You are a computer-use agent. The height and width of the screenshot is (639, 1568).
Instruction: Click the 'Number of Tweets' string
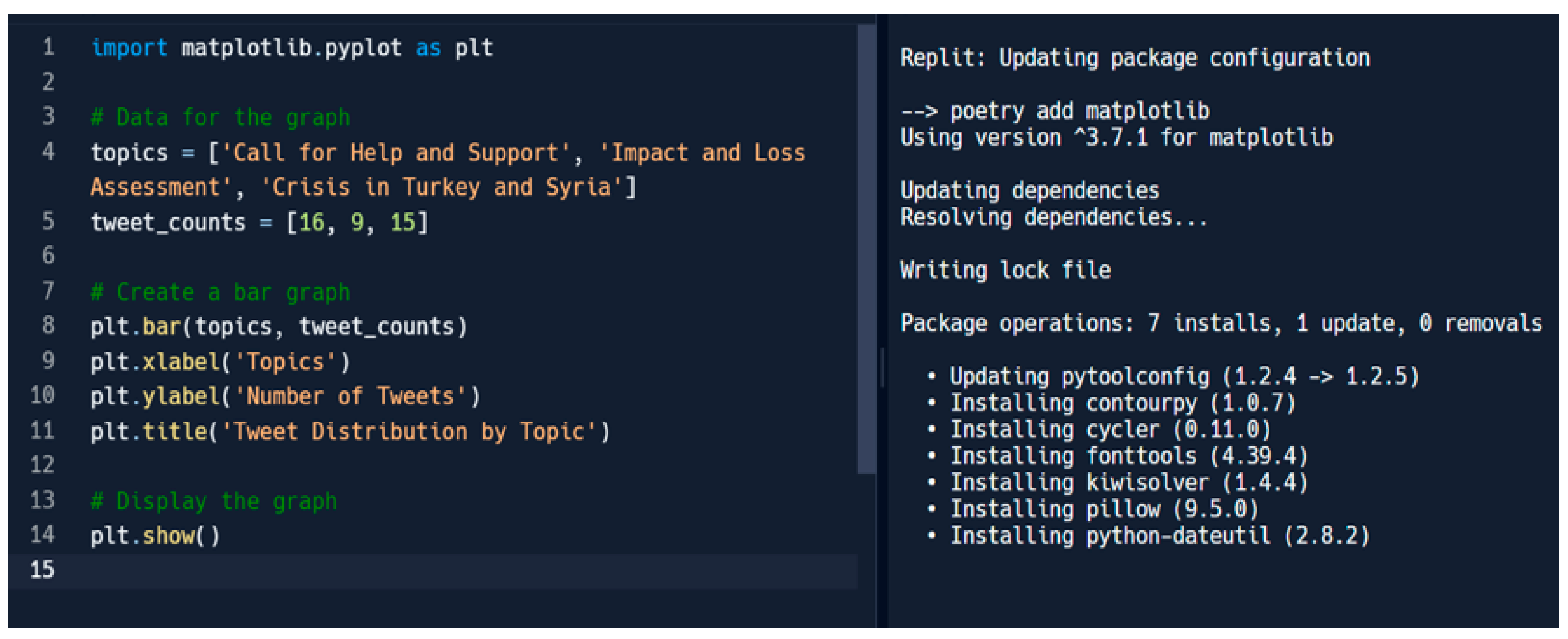coord(350,396)
